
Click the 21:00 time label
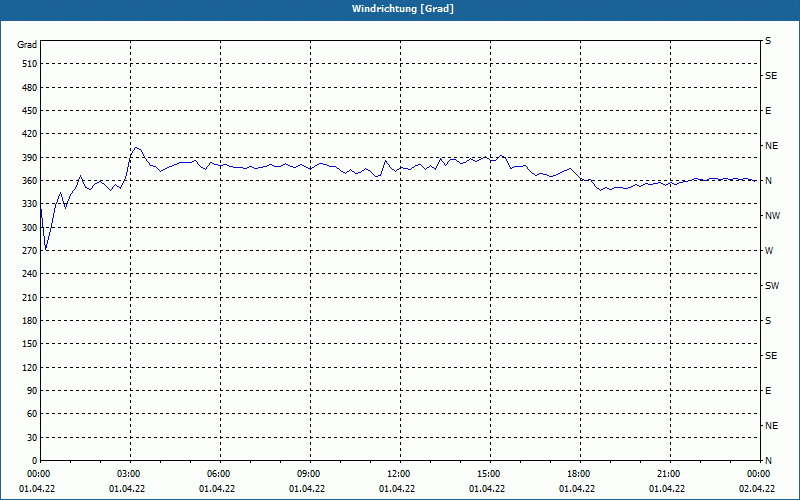667,474
